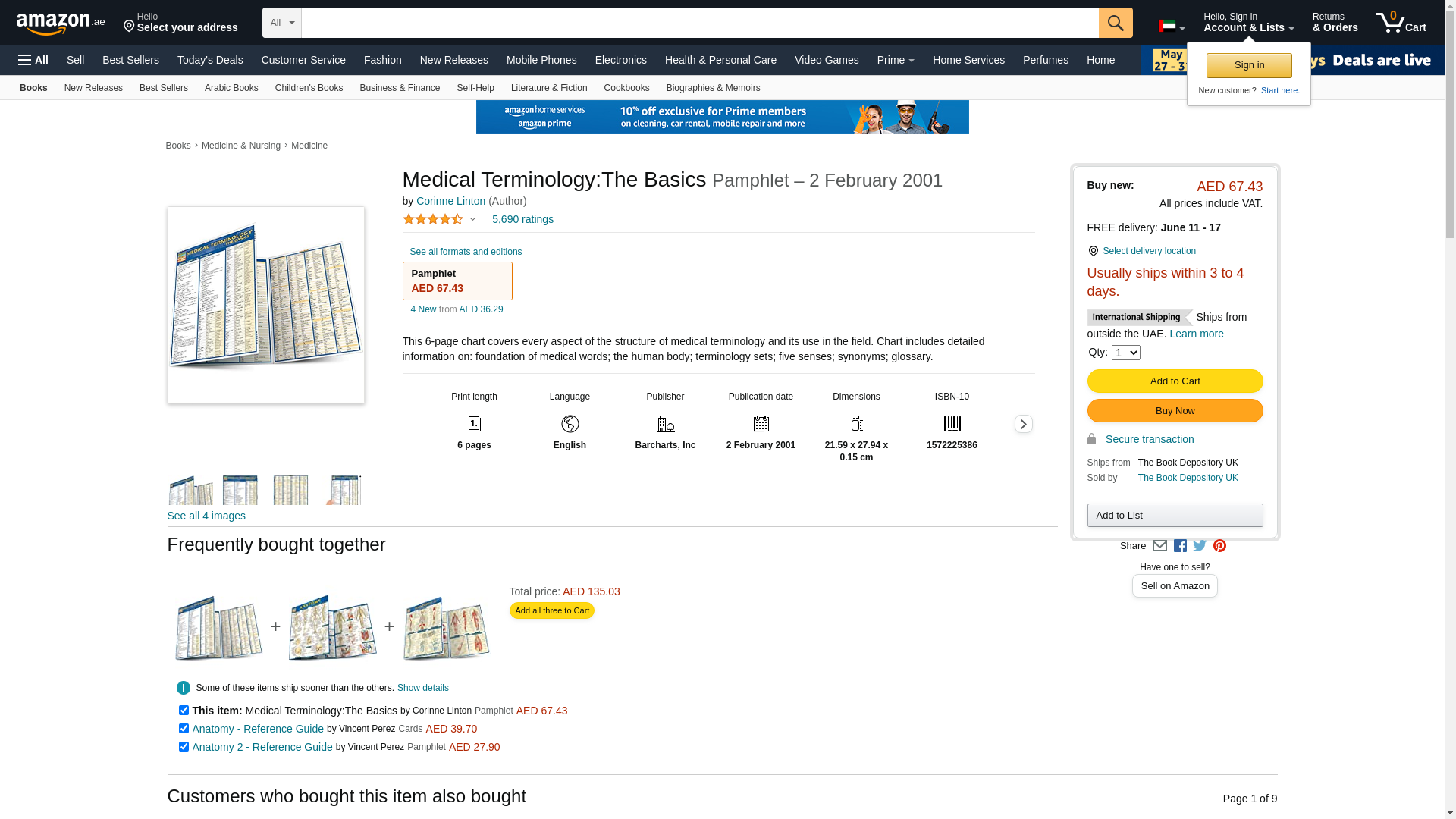Share on Pinterest icon
The height and width of the screenshot is (819, 1456).
[1219, 546]
